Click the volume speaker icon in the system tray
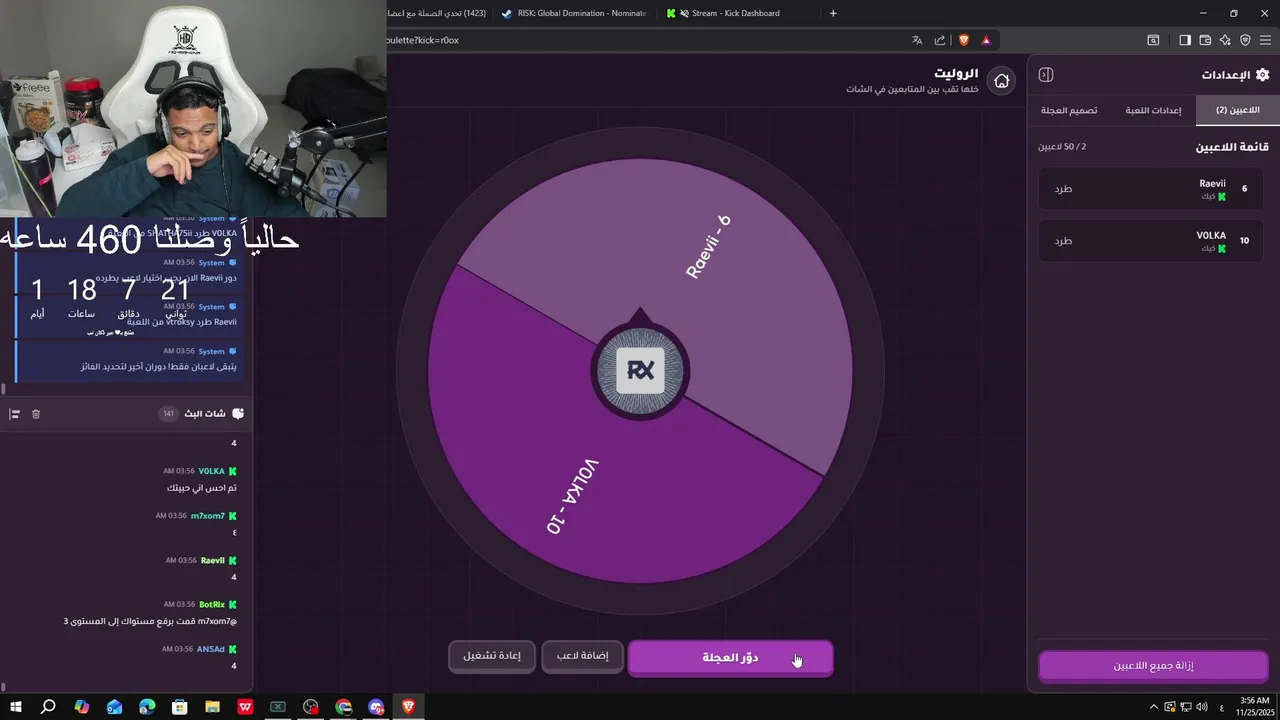 tap(1201, 707)
